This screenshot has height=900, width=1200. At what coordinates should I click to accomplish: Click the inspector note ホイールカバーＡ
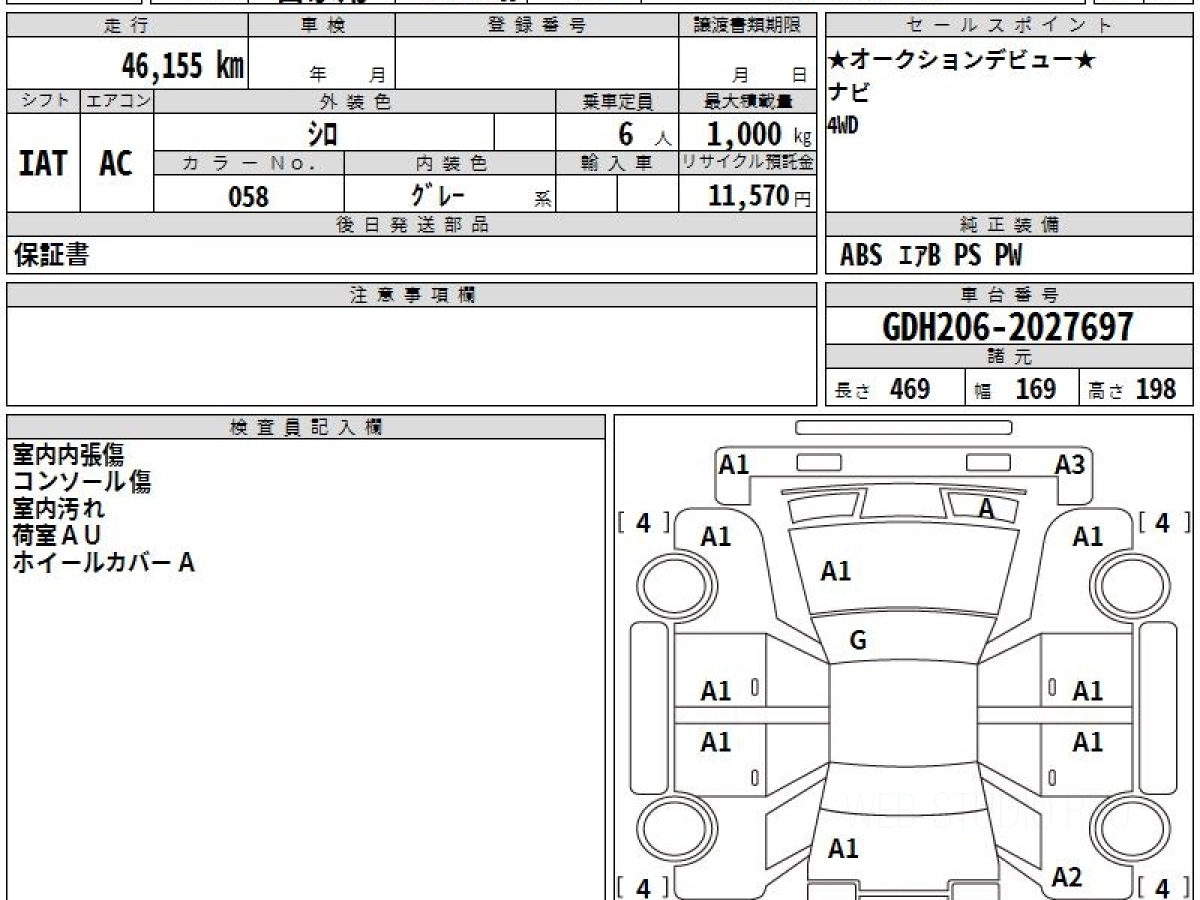103,563
